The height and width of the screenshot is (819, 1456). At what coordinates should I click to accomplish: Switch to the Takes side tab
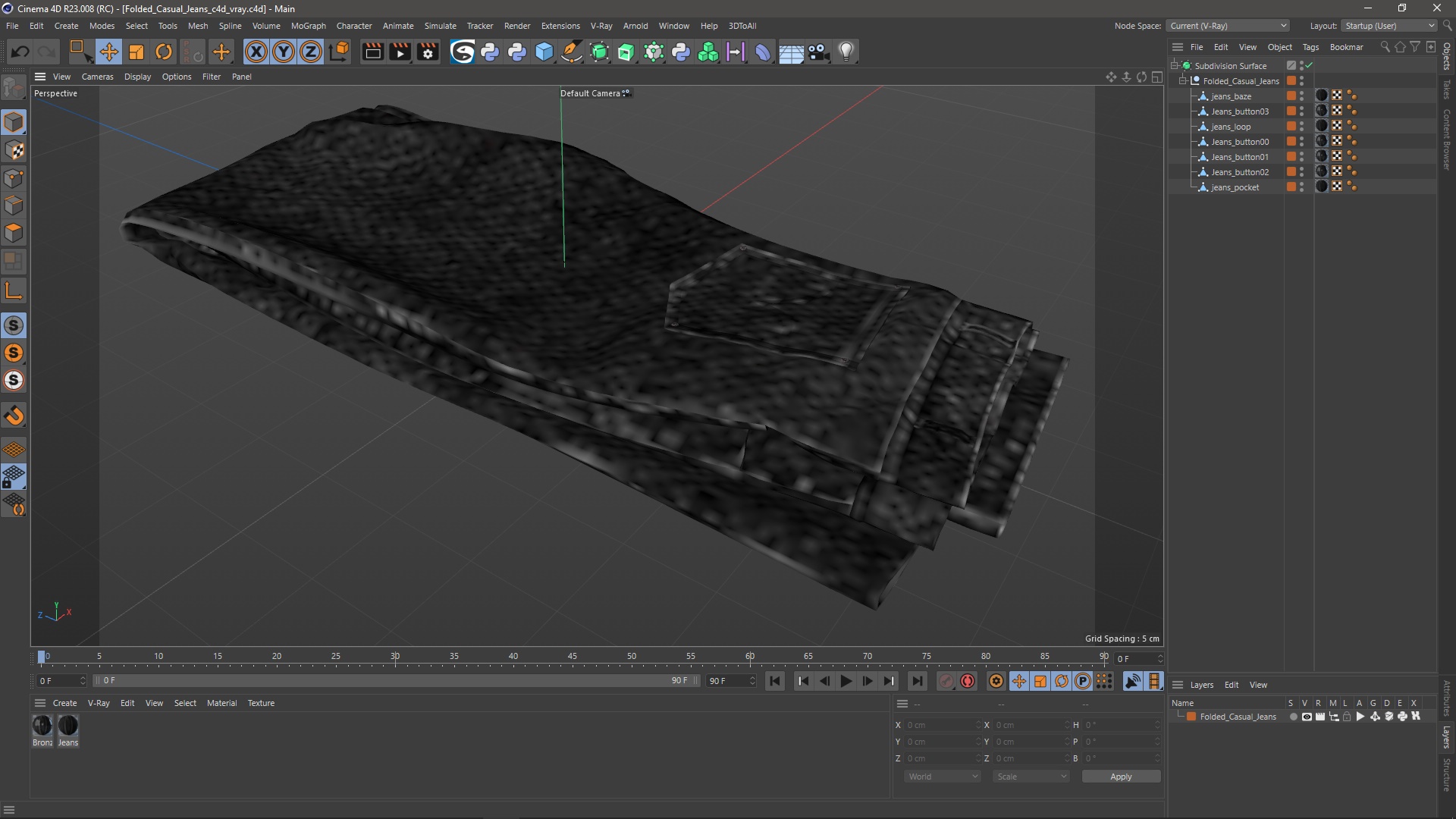pyautogui.click(x=1447, y=89)
